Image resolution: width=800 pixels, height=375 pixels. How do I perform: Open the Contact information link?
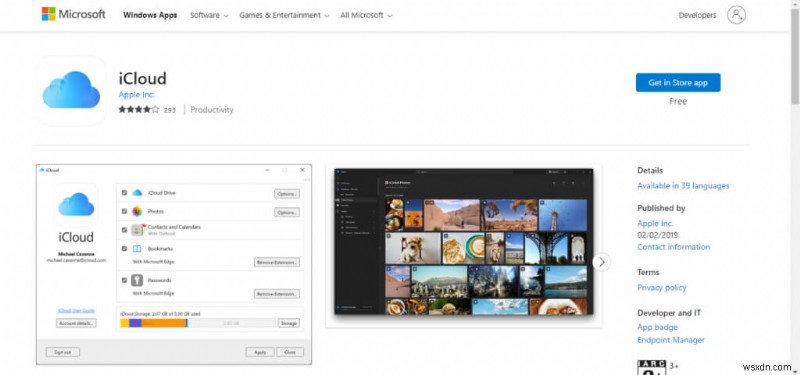point(673,247)
